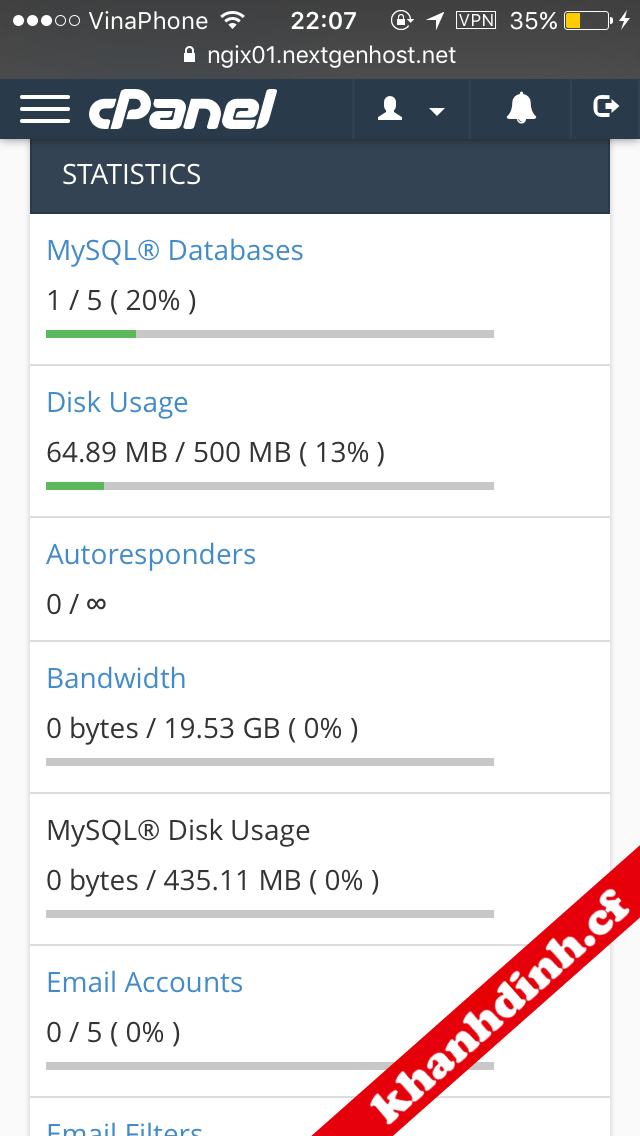Open the Autoresponders link

coord(151,554)
